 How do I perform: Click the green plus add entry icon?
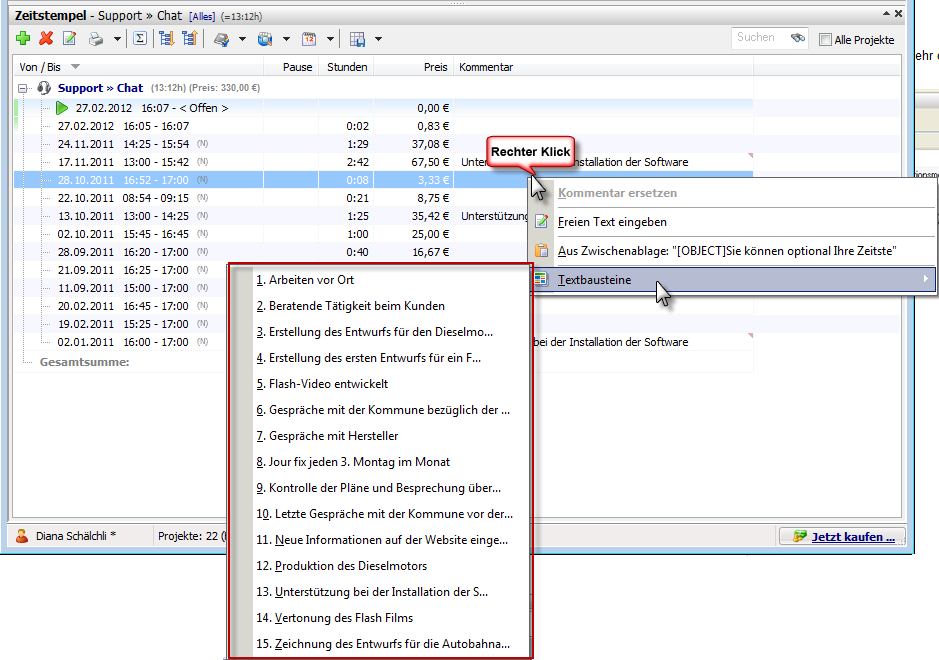[23, 39]
